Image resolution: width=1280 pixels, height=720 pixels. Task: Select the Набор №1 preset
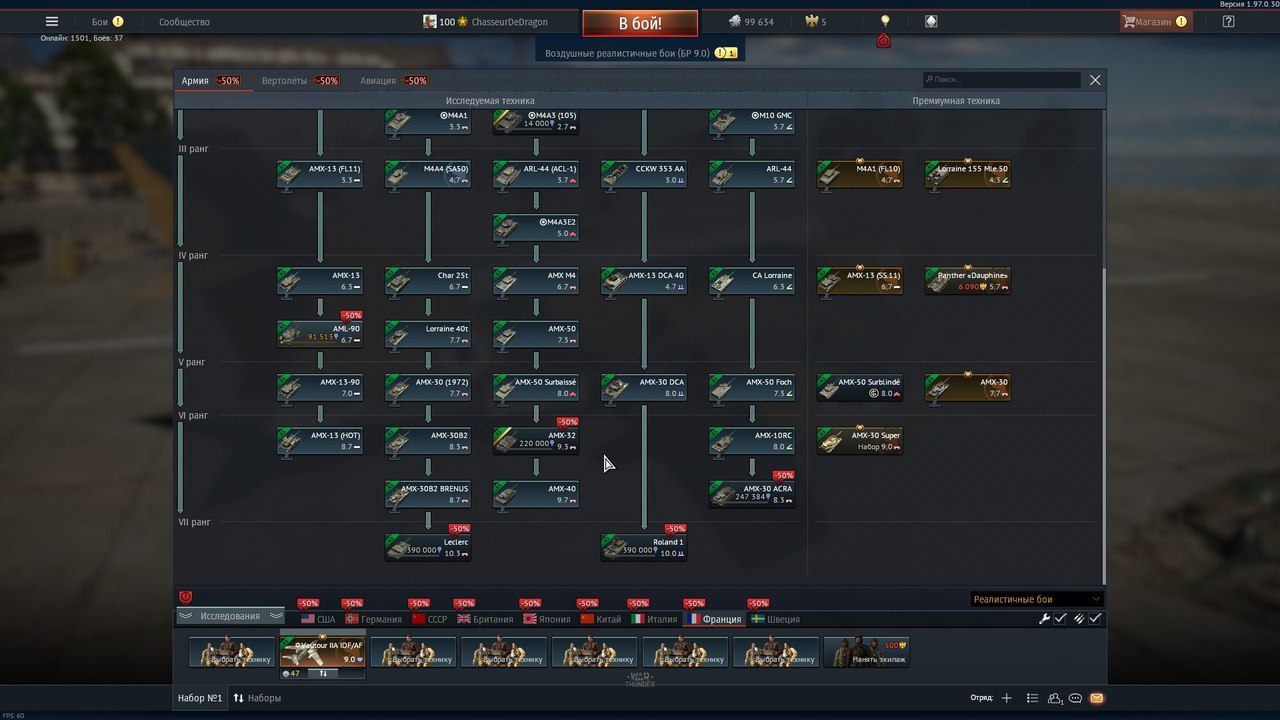coord(200,698)
